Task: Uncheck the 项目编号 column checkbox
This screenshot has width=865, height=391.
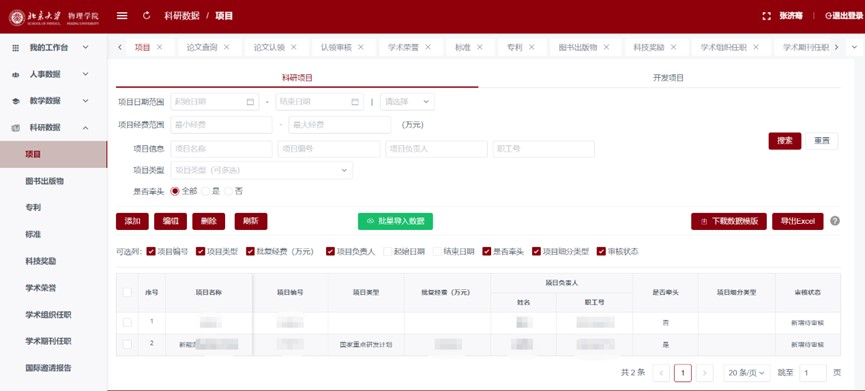Action: pos(151,251)
